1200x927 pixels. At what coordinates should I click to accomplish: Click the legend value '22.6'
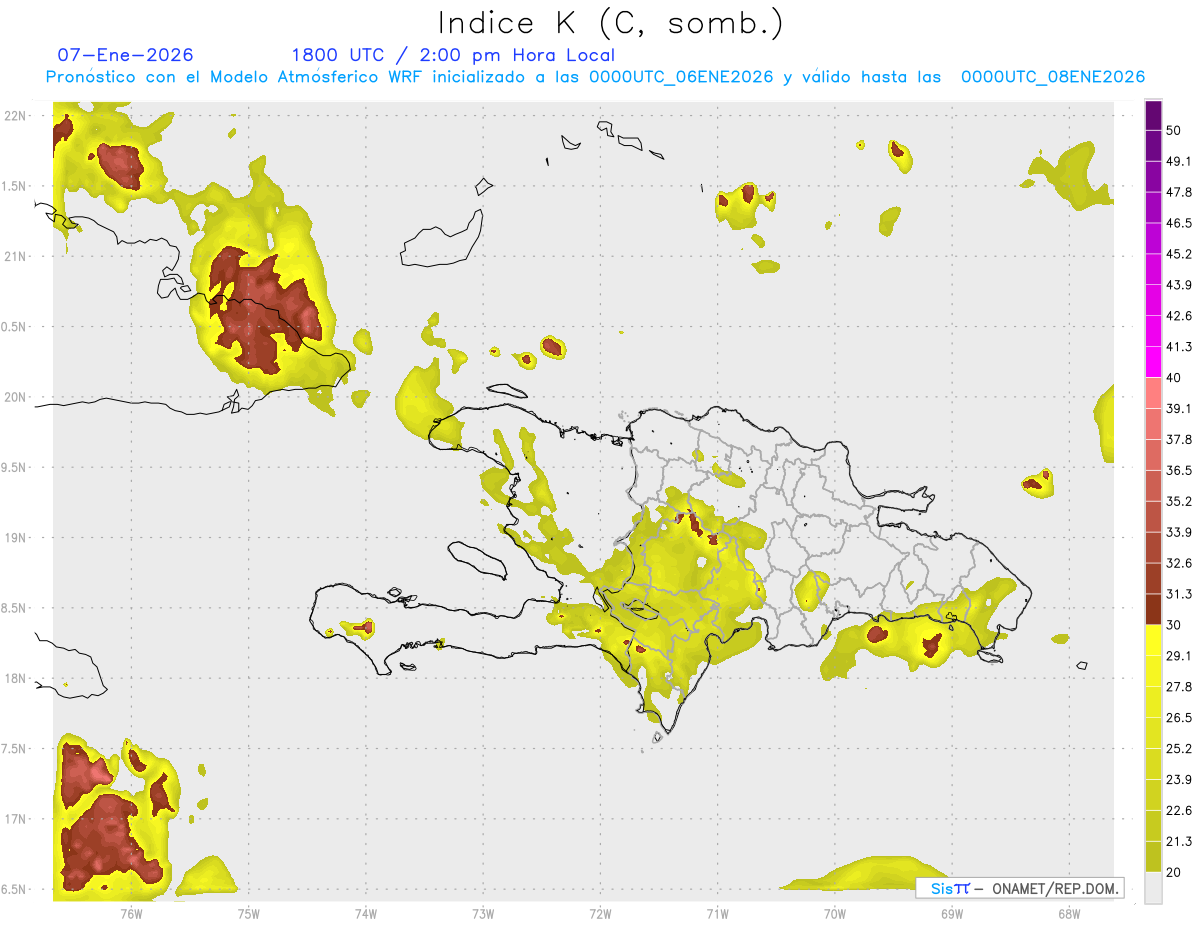click(x=1178, y=810)
